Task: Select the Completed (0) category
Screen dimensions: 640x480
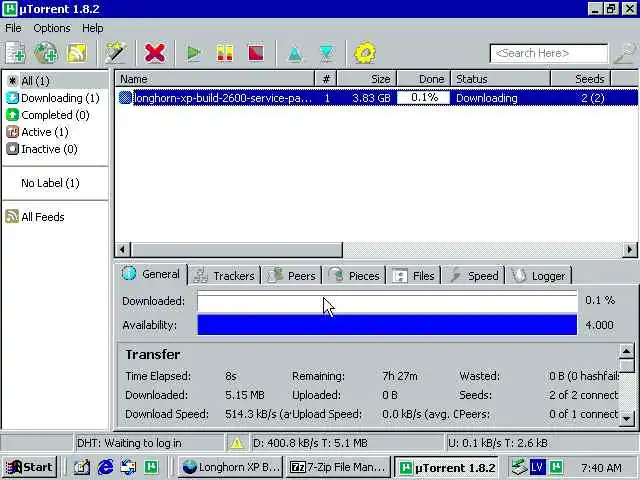Action: click(55, 115)
